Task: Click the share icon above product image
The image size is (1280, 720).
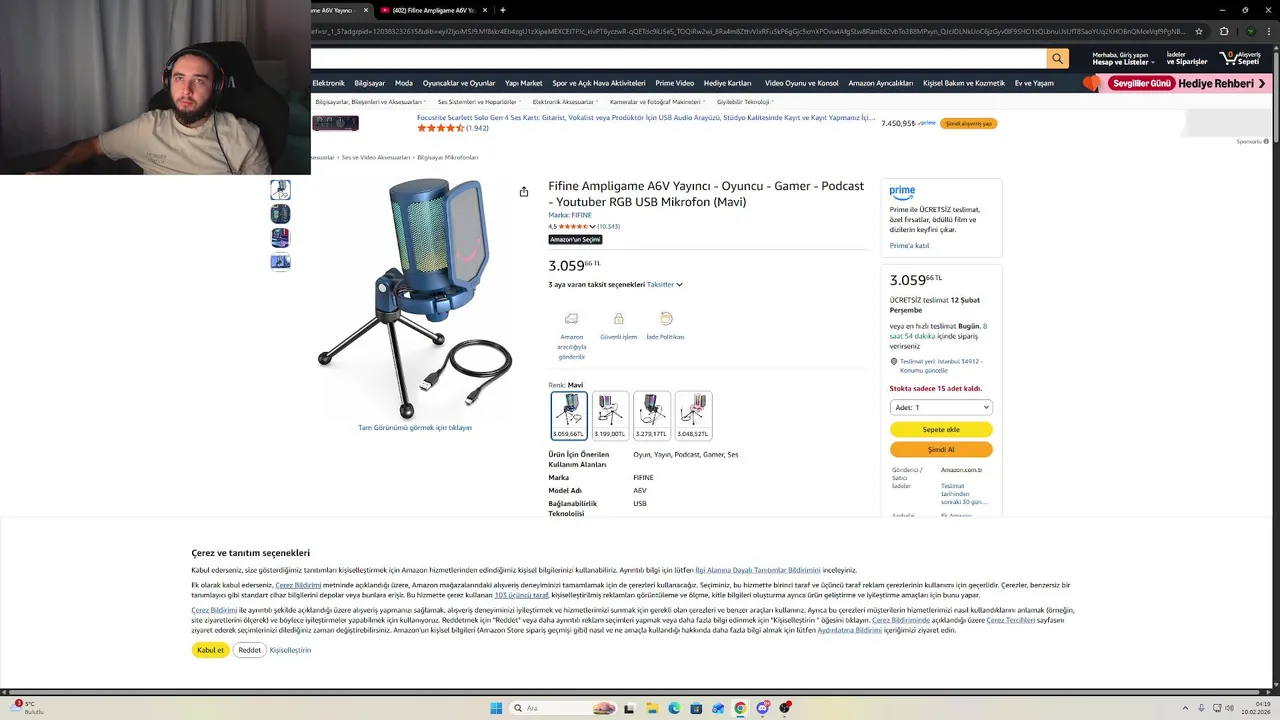Action: 524,192
